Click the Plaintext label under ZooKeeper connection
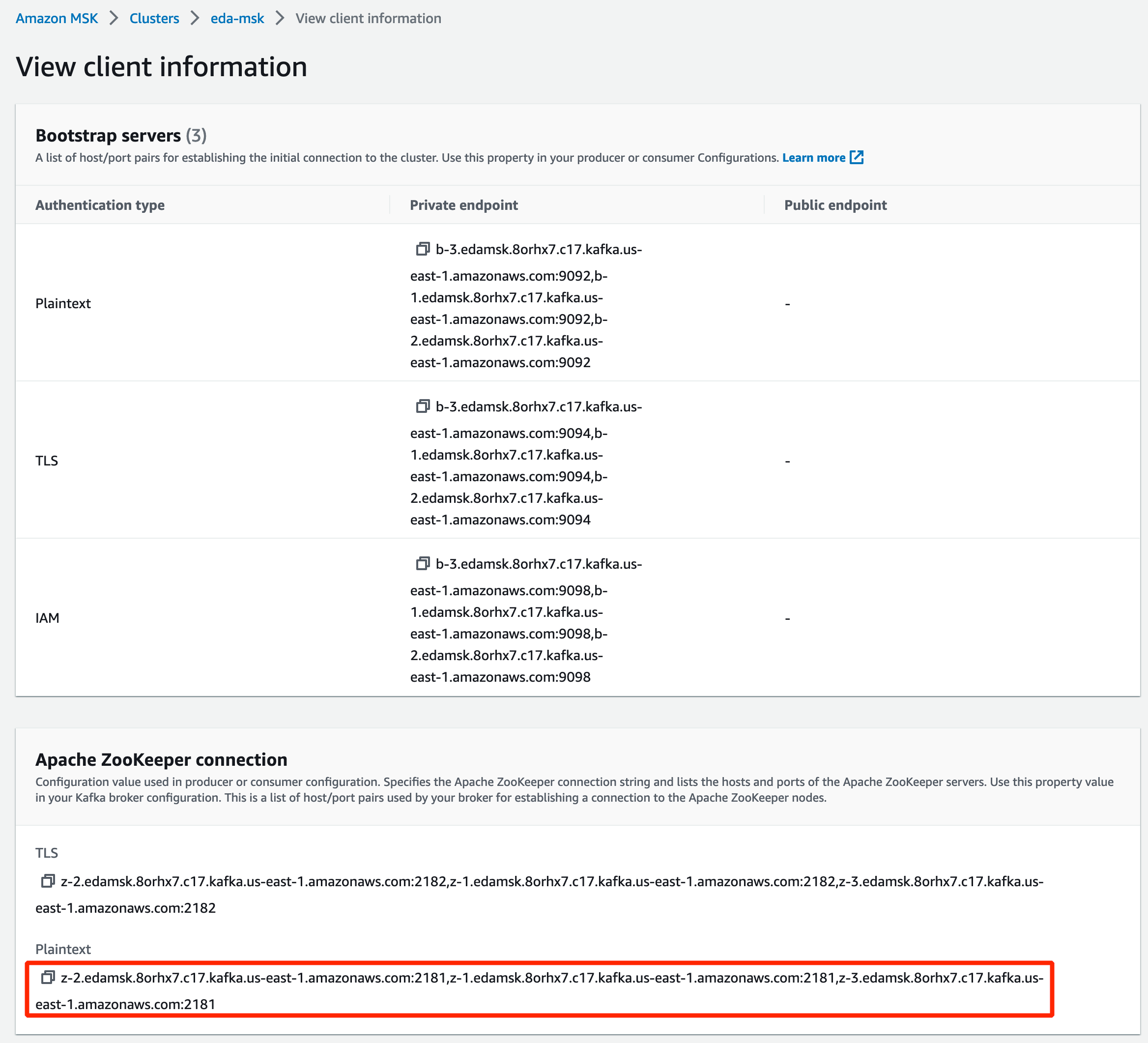The width and height of the screenshot is (1148, 1043). tap(63, 949)
